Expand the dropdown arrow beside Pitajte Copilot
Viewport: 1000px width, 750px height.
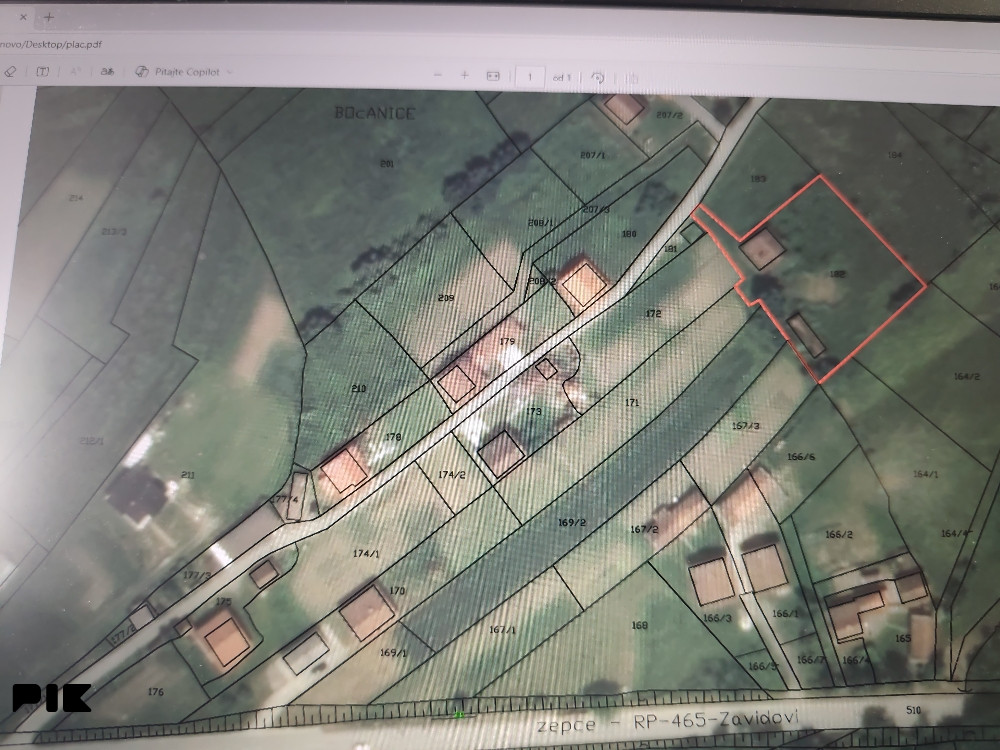(230, 72)
